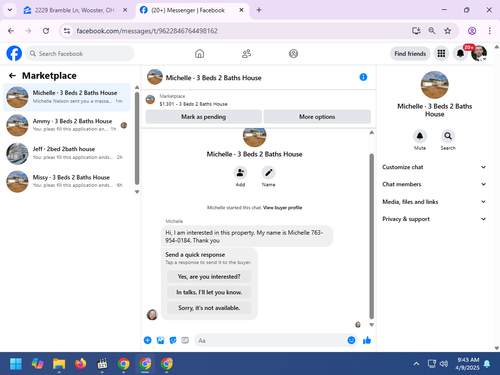Open conversation information icon in chat header

coord(363,77)
